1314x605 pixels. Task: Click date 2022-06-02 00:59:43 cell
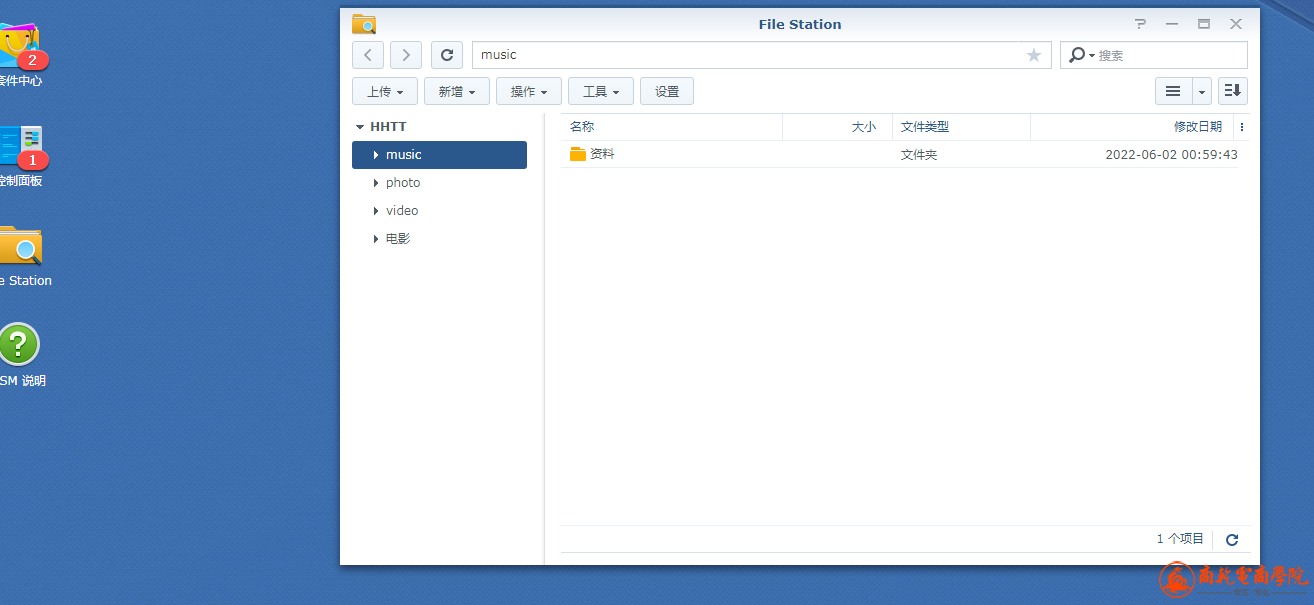click(1171, 155)
